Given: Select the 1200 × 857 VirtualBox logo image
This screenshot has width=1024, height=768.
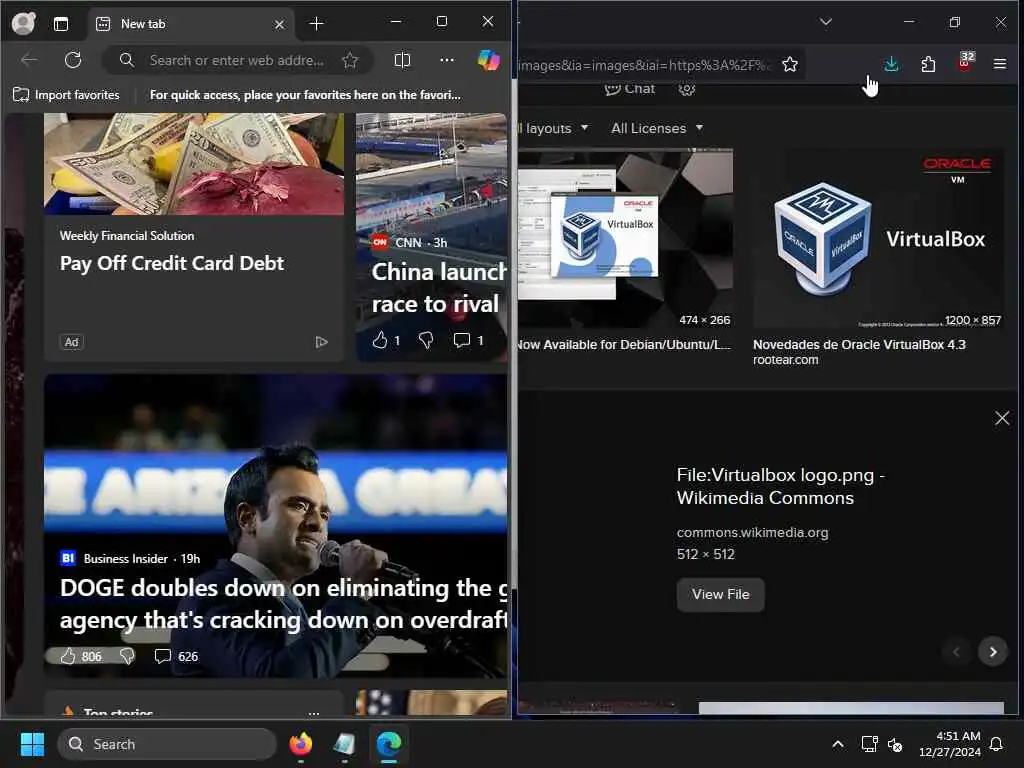Looking at the screenshot, I should point(878,238).
